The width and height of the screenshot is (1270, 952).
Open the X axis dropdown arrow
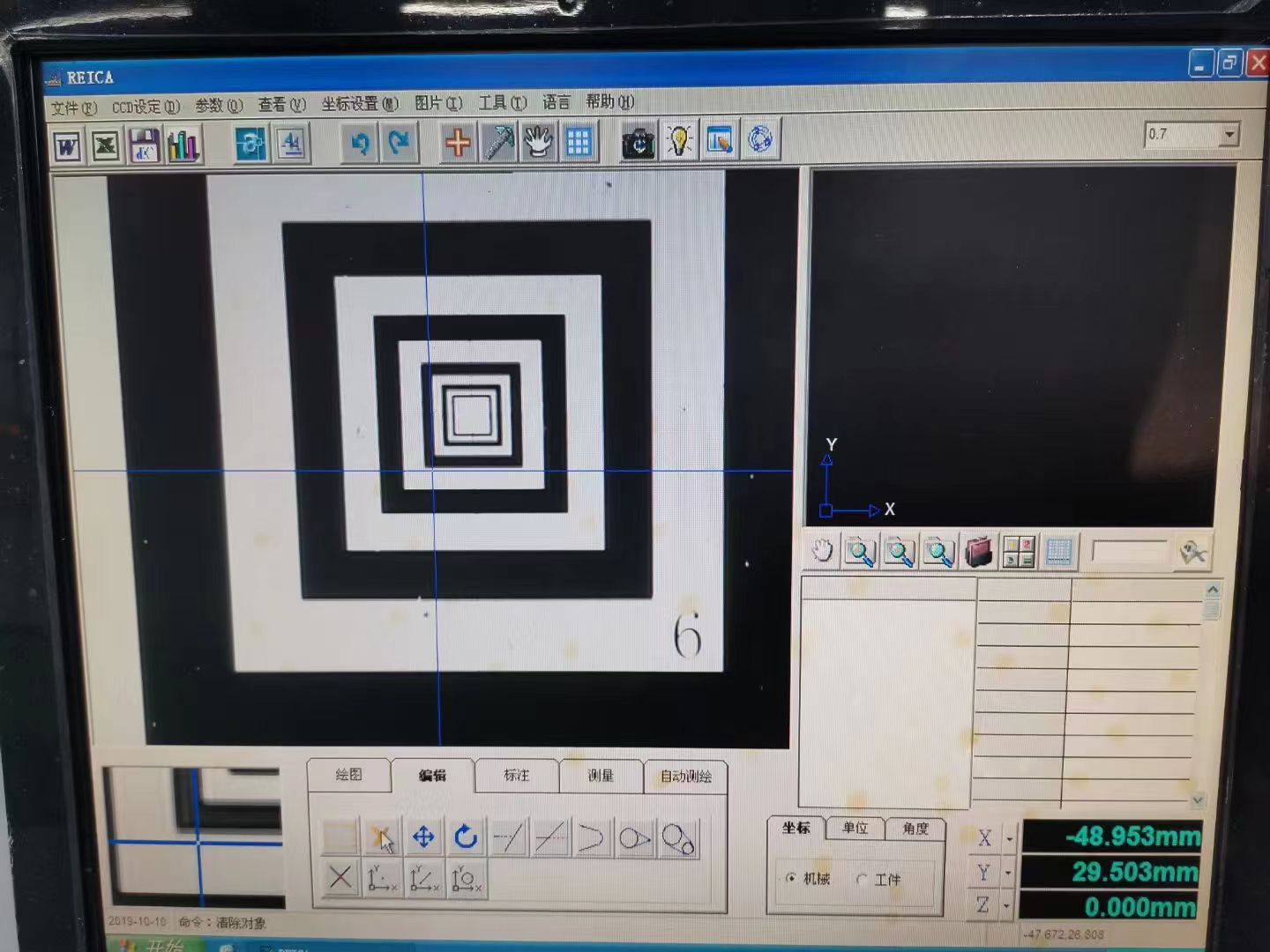tap(1010, 838)
